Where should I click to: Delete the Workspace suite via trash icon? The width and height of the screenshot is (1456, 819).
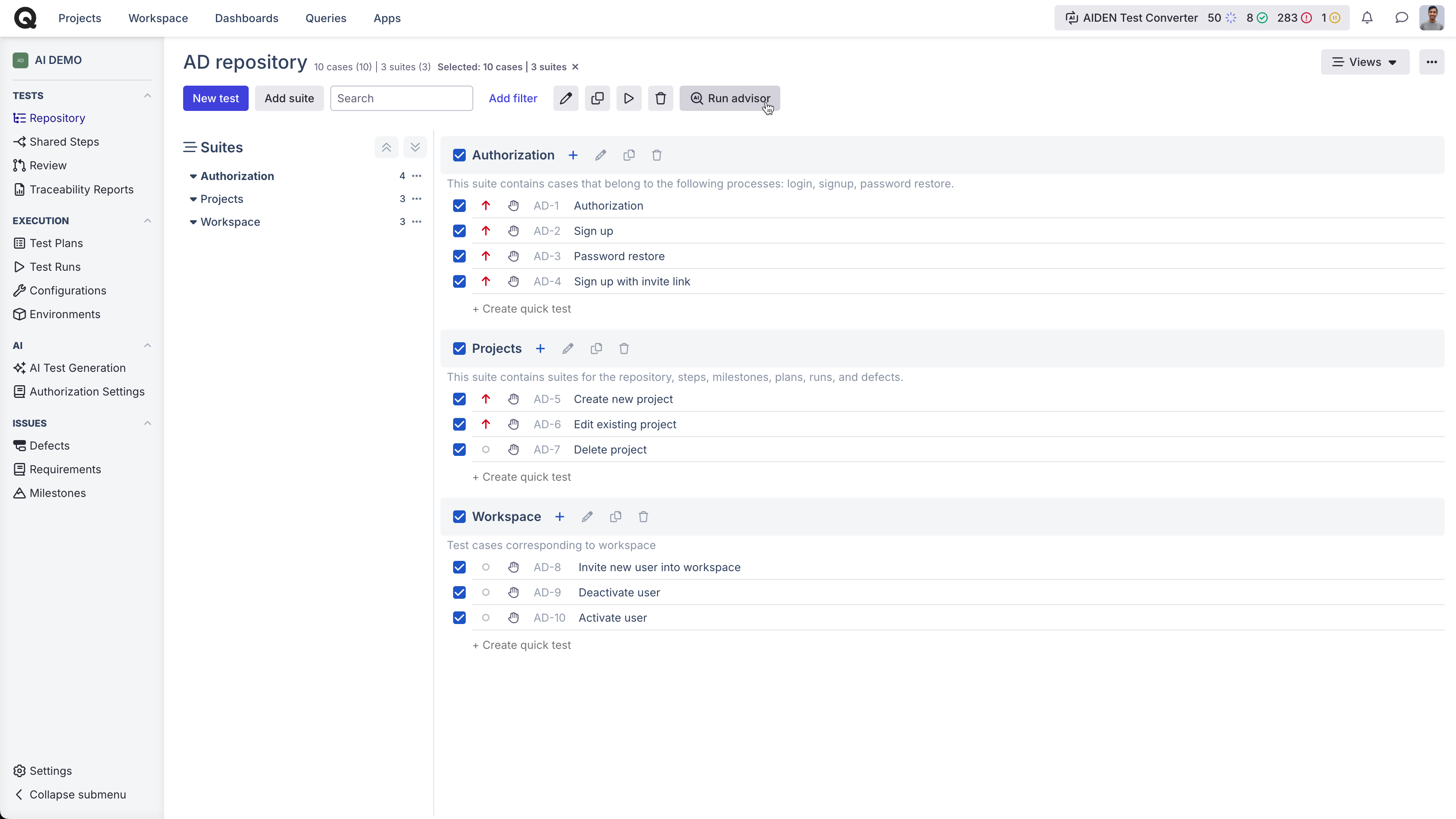click(x=643, y=517)
